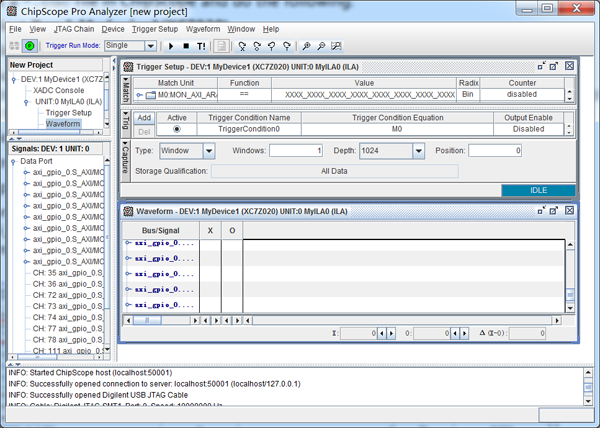Open the Depth 1024 dropdown
The width and height of the screenshot is (600, 428).
(x=419, y=151)
